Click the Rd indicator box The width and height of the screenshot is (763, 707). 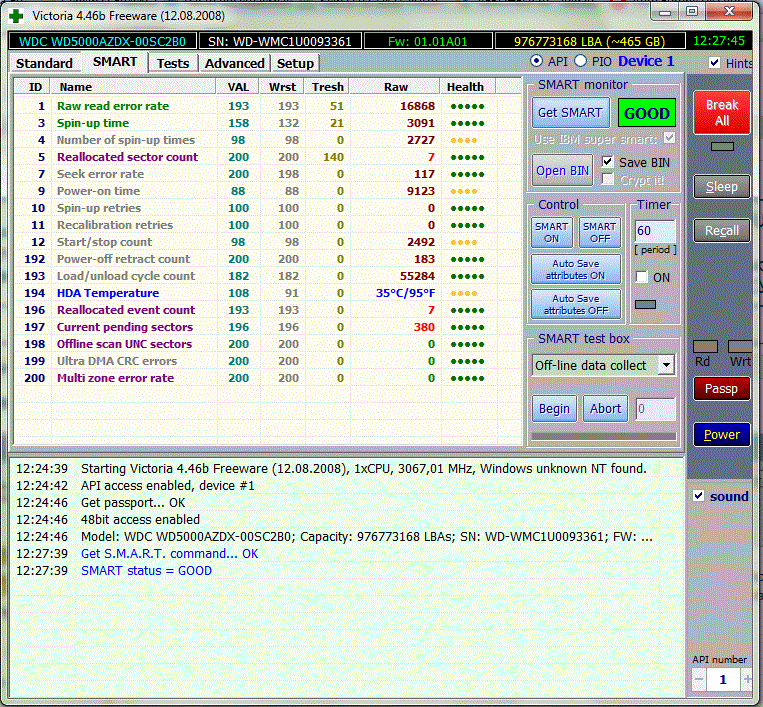705,346
